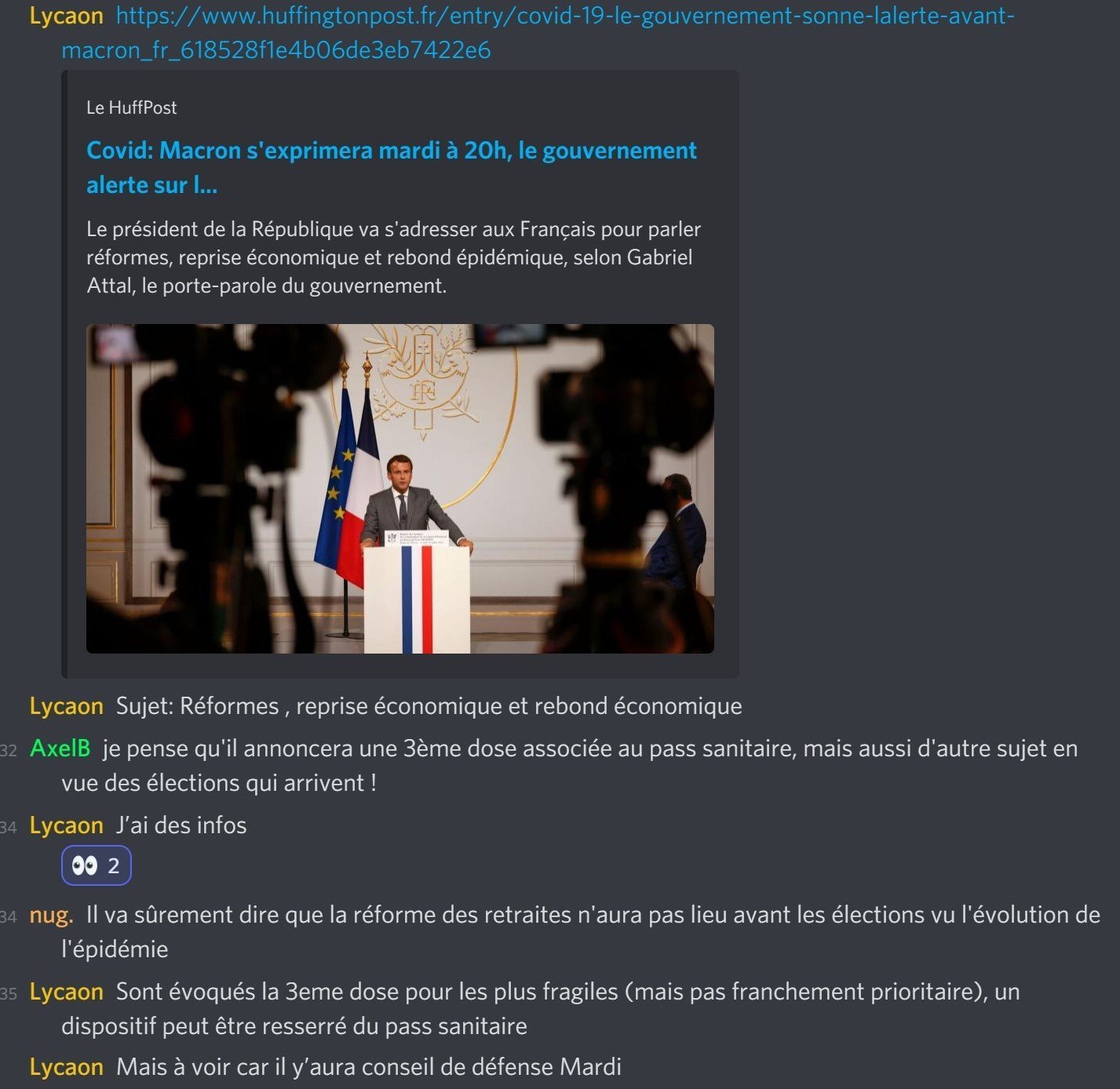Screen dimensions: 1120x1089
Task: Click the message 'Mais à voir car il y'aura conseil'
Action: pos(369,1067)
